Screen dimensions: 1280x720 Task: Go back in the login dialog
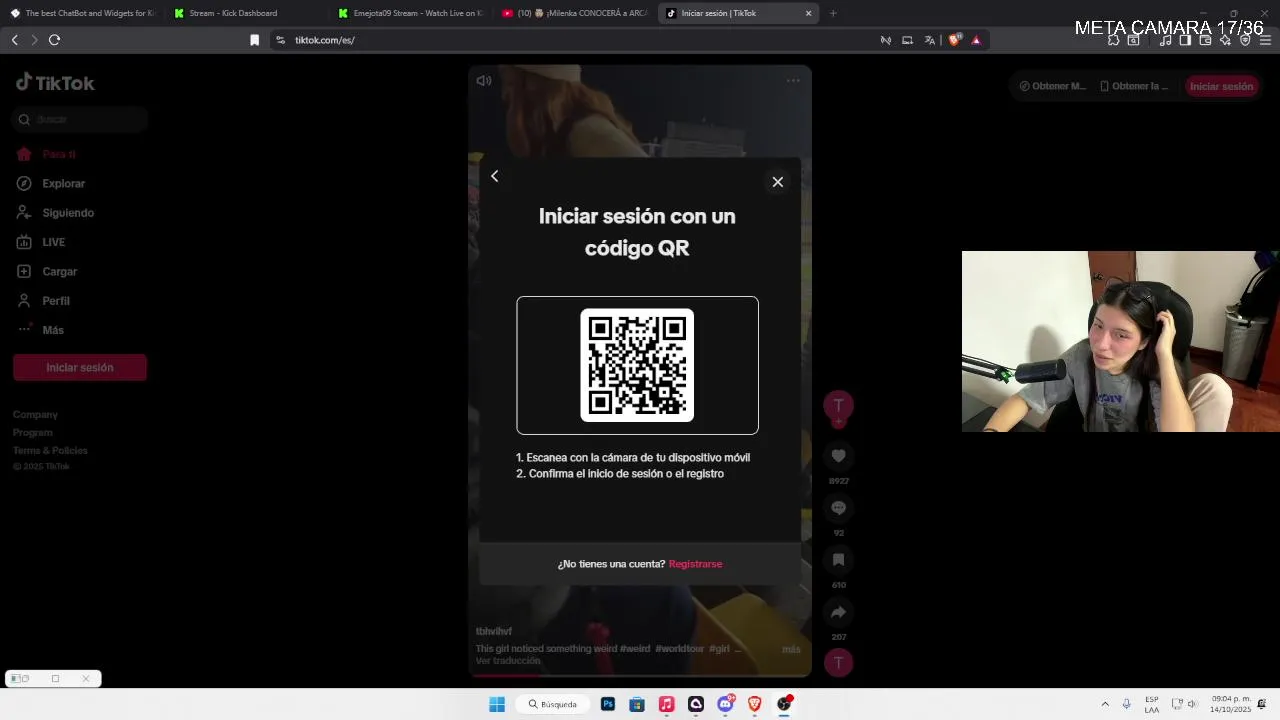pos(494,176)
